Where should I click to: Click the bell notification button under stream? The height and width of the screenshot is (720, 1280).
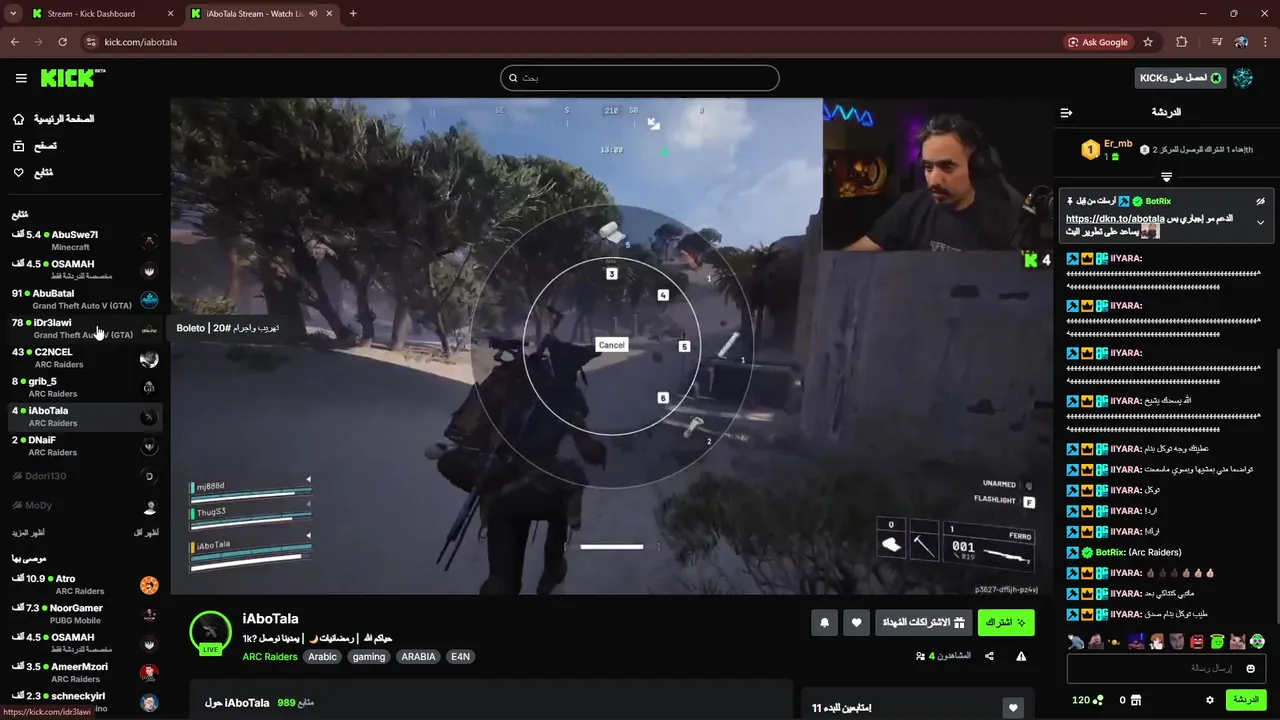click(x=824, y=623)
